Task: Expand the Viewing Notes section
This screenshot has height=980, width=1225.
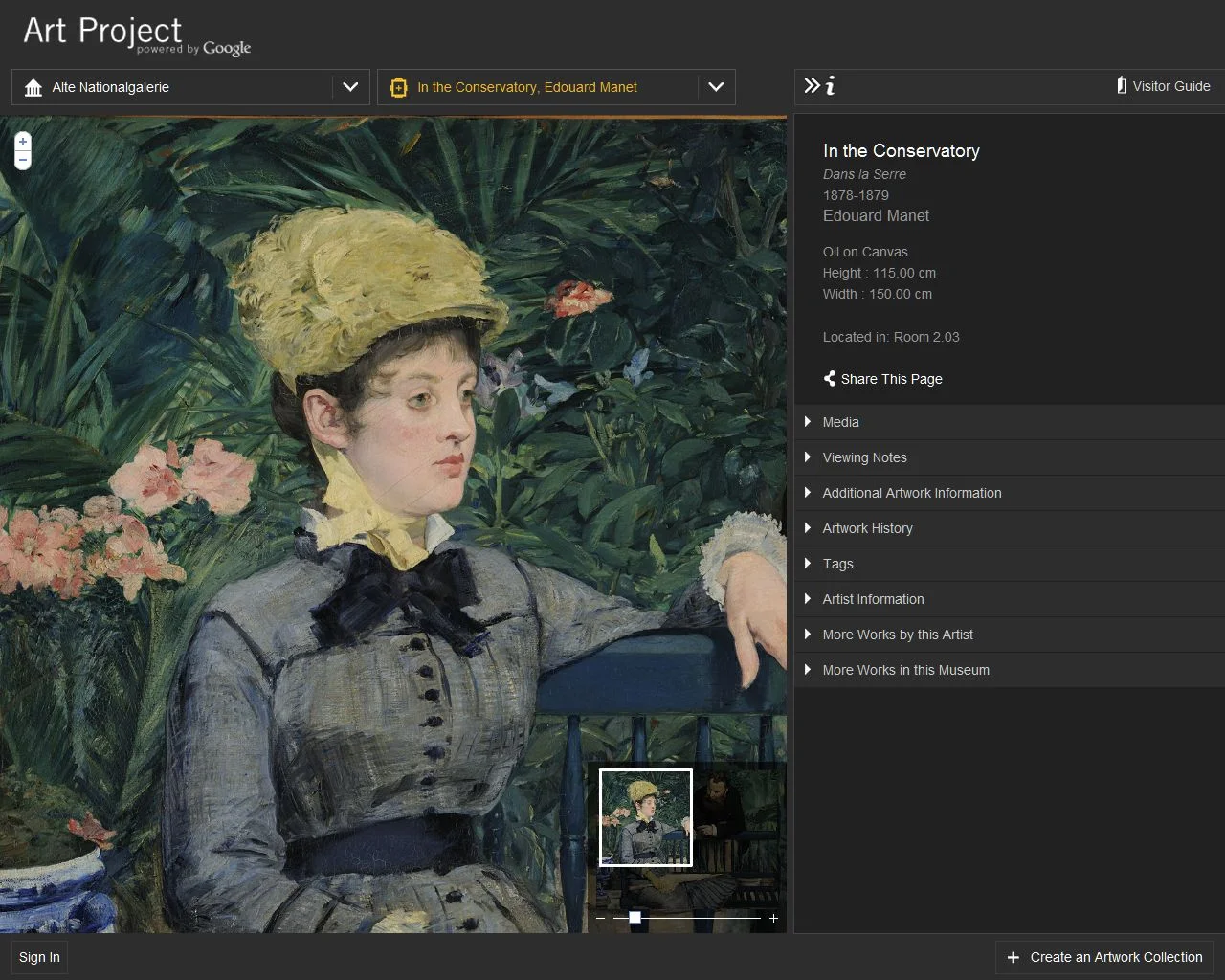Action: 864,457
